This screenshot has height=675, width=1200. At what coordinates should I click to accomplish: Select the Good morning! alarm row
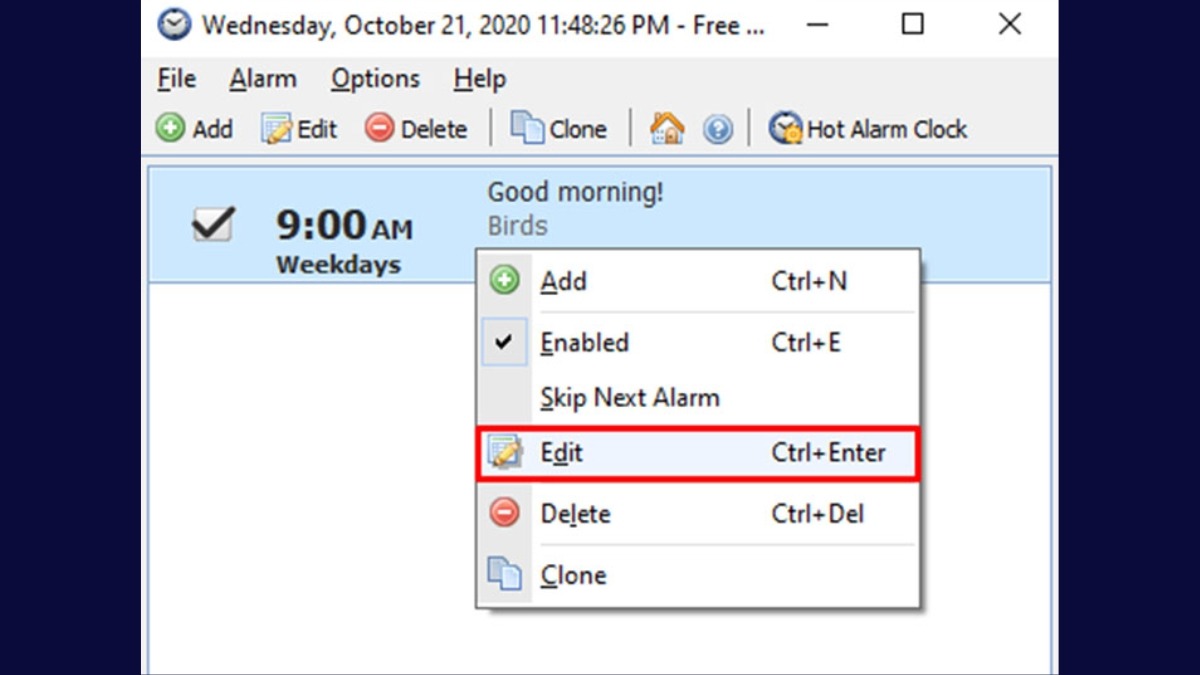(600, 224)
